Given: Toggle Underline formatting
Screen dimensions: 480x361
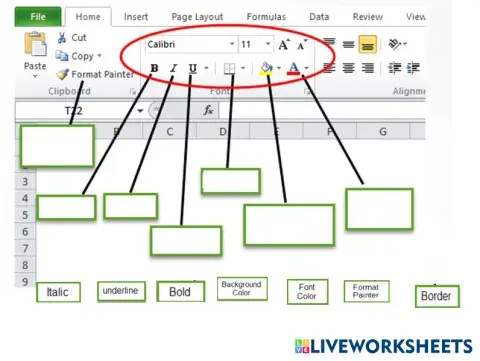Looking at the screenshot, I should pos(193,68).
